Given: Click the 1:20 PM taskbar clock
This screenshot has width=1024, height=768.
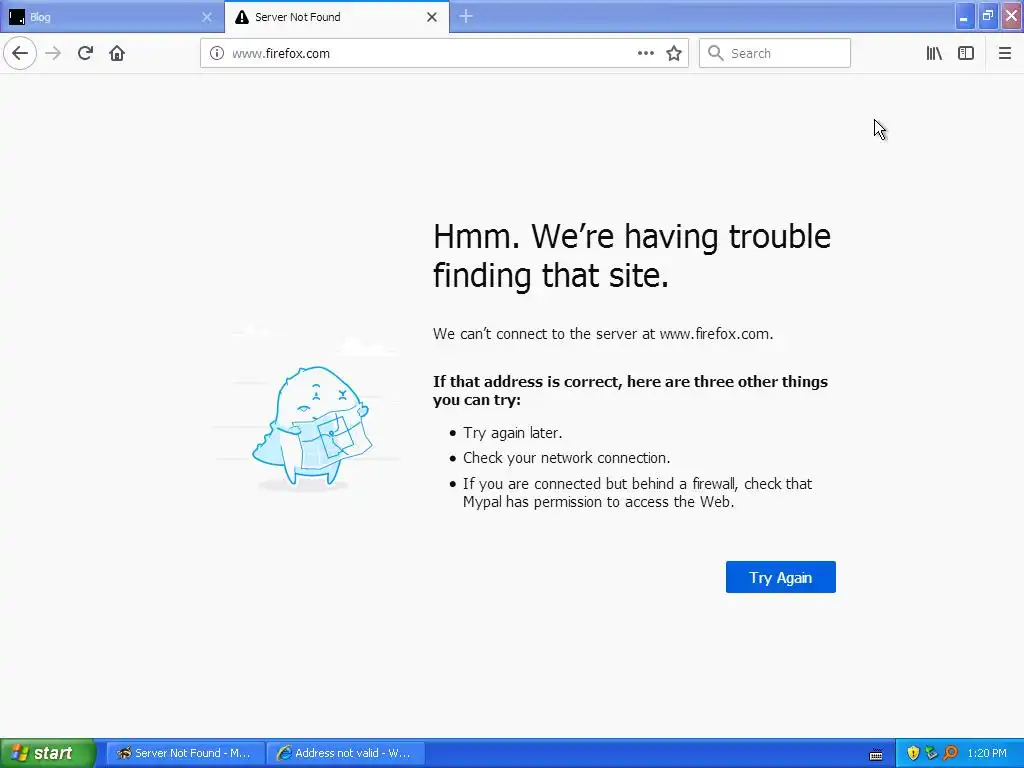Looking at the screenshot, I should [987, 753].
